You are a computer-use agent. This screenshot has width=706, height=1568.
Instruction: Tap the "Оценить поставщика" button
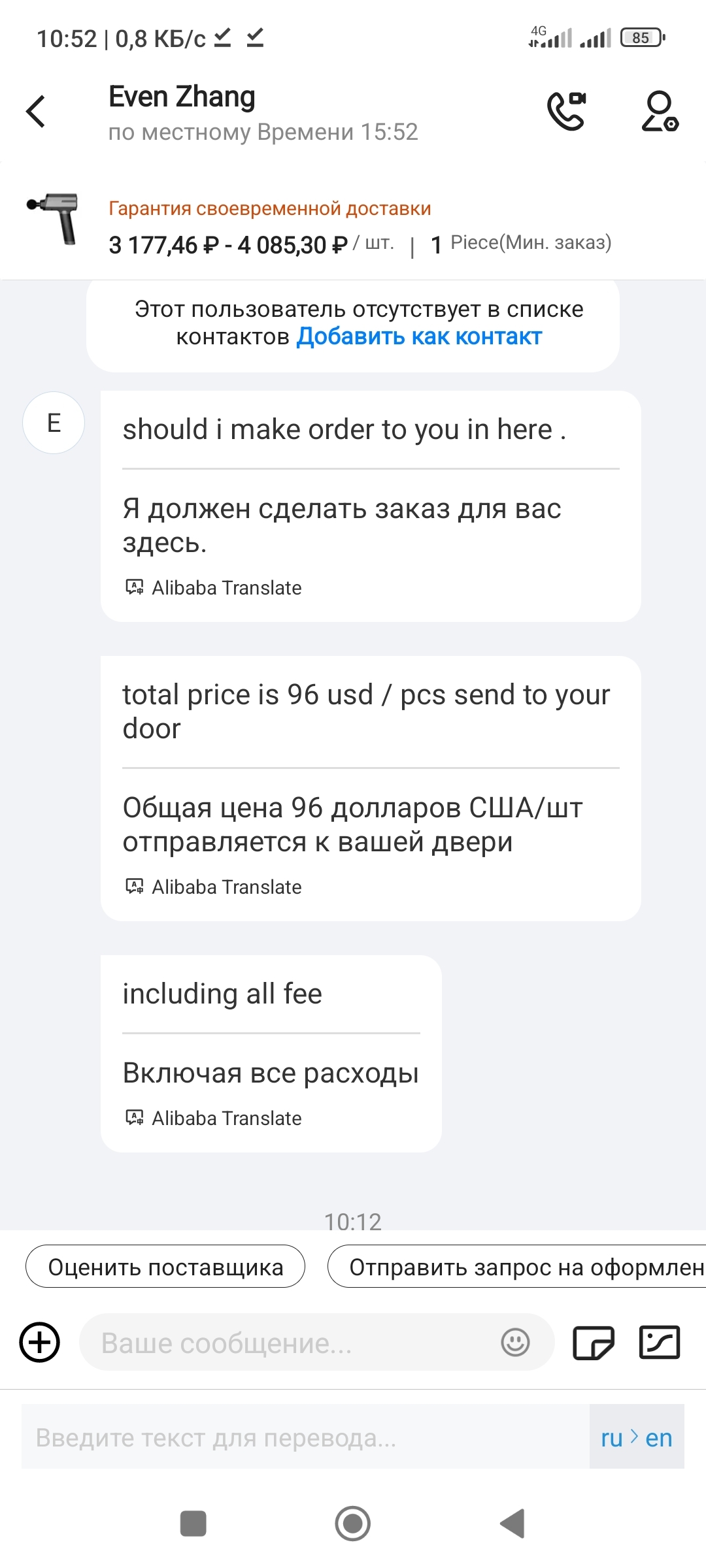click(165, 1267)
